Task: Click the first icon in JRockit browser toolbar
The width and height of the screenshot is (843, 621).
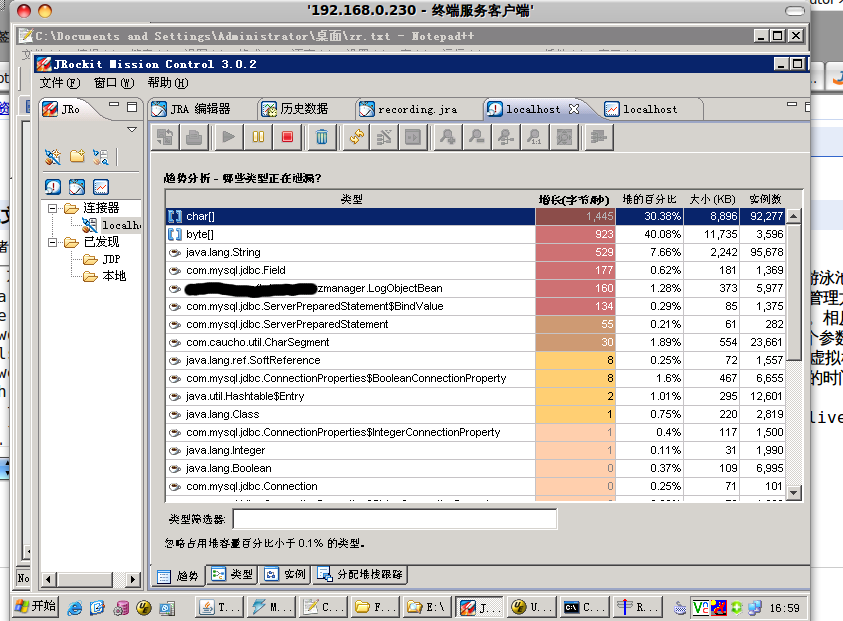Action: [53, 157]
